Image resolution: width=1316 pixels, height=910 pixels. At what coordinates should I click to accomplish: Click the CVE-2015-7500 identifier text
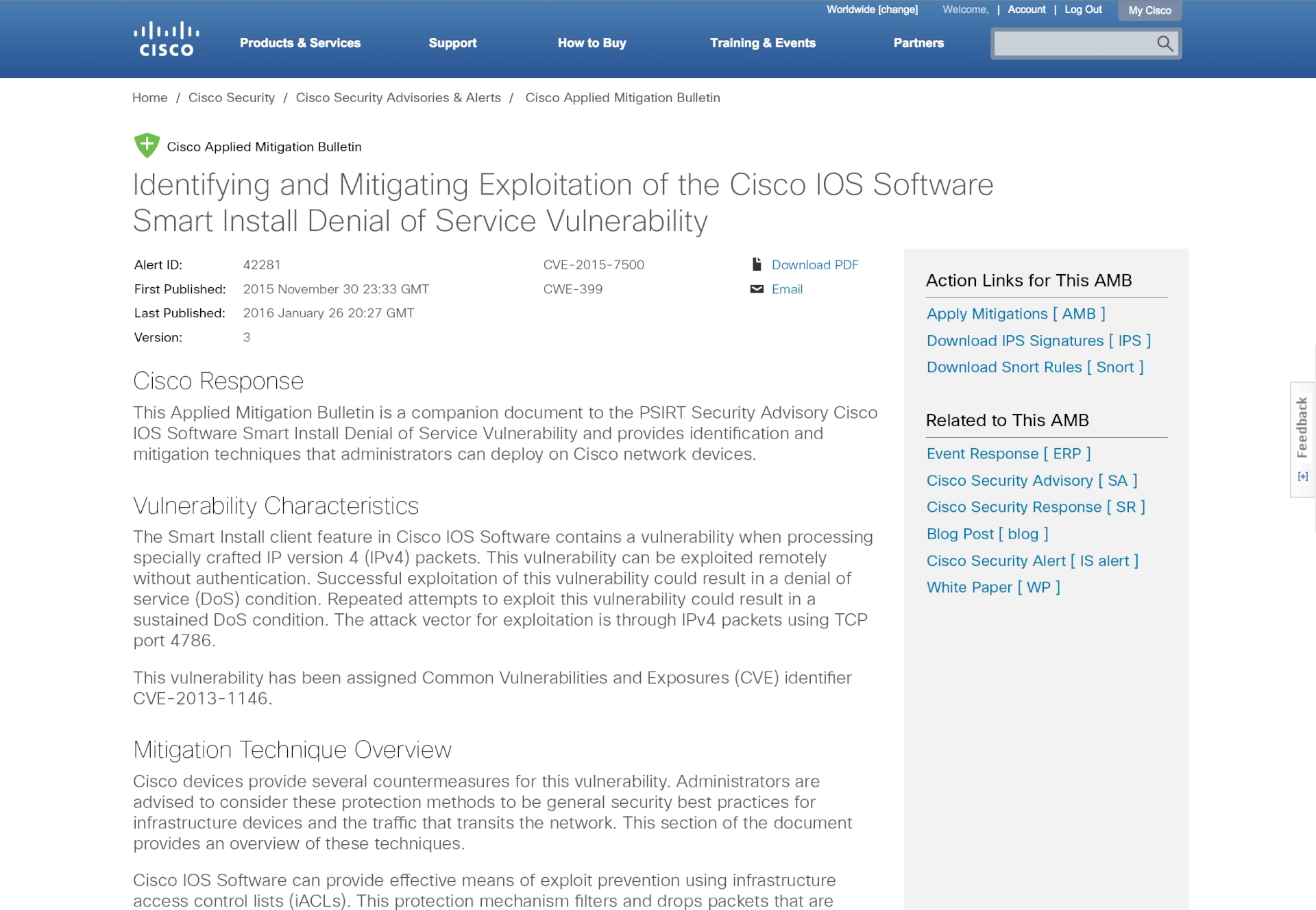coord(594,265)
